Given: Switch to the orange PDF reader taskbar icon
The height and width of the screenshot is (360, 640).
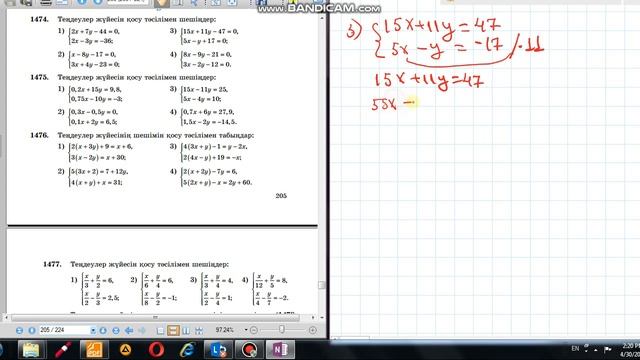Looking at the screenshot, I should [x=94, y=349].
